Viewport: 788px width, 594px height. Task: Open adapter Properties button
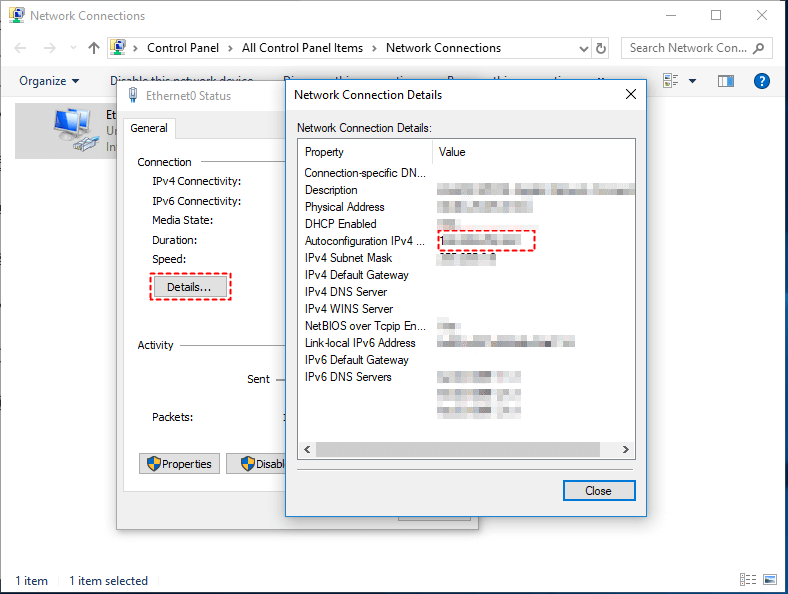pyautogui.click(x=179, y=464)
